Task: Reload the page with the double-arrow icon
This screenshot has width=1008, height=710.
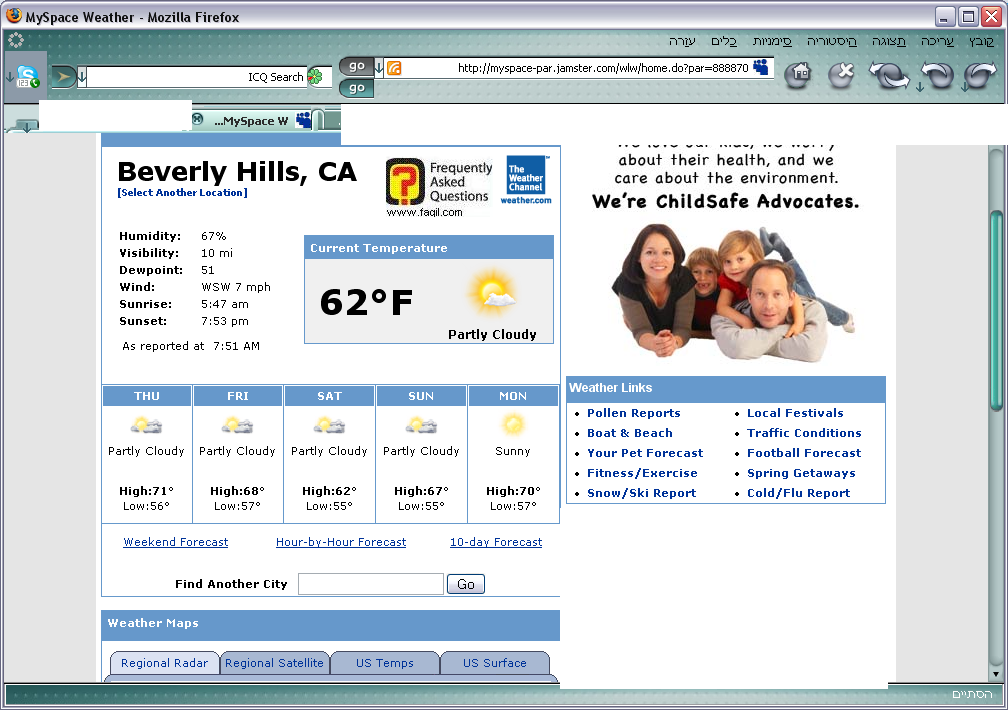Action: 888,76
